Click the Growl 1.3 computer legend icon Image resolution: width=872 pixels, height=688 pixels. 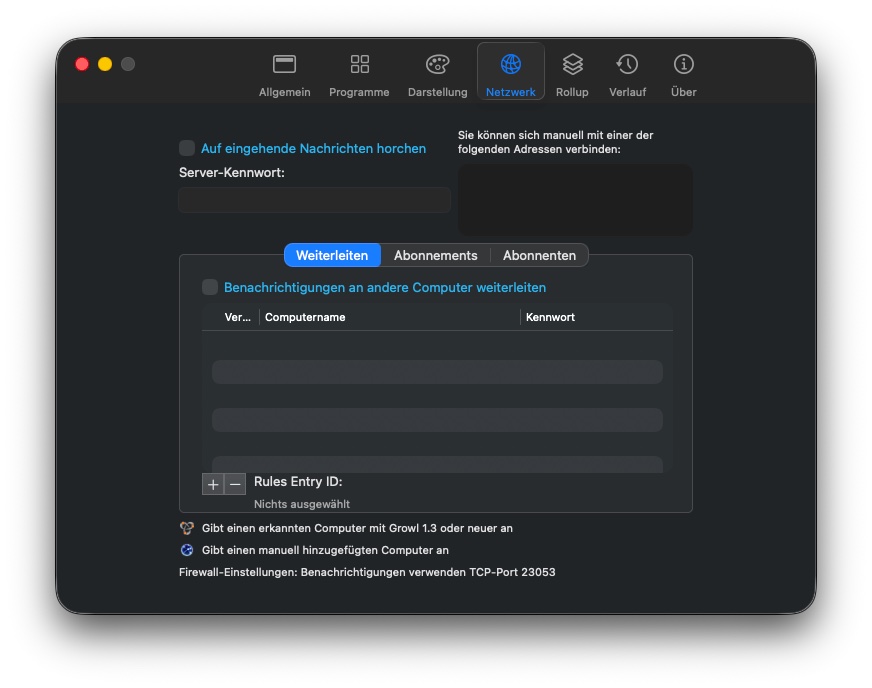click(x=187, y=528)
